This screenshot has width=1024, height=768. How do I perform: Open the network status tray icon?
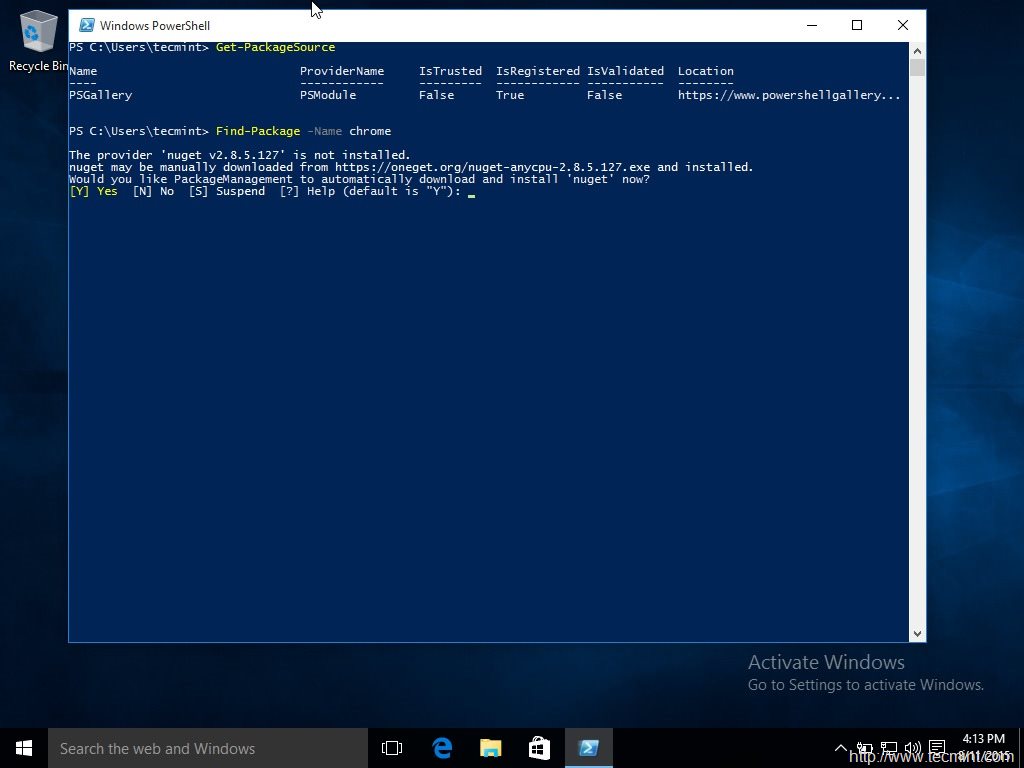(x=888, y=747)
